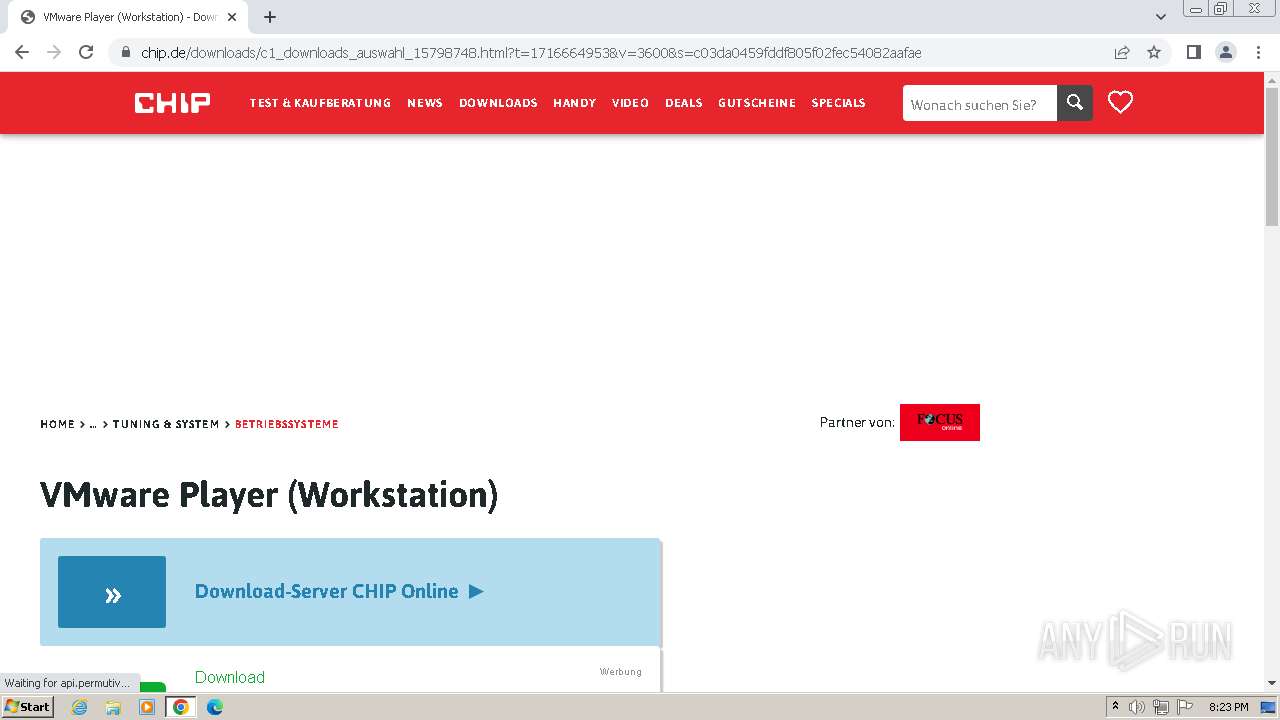Click the tab search chevron
Viewport: 1280px width, 720px height.
1161,17
